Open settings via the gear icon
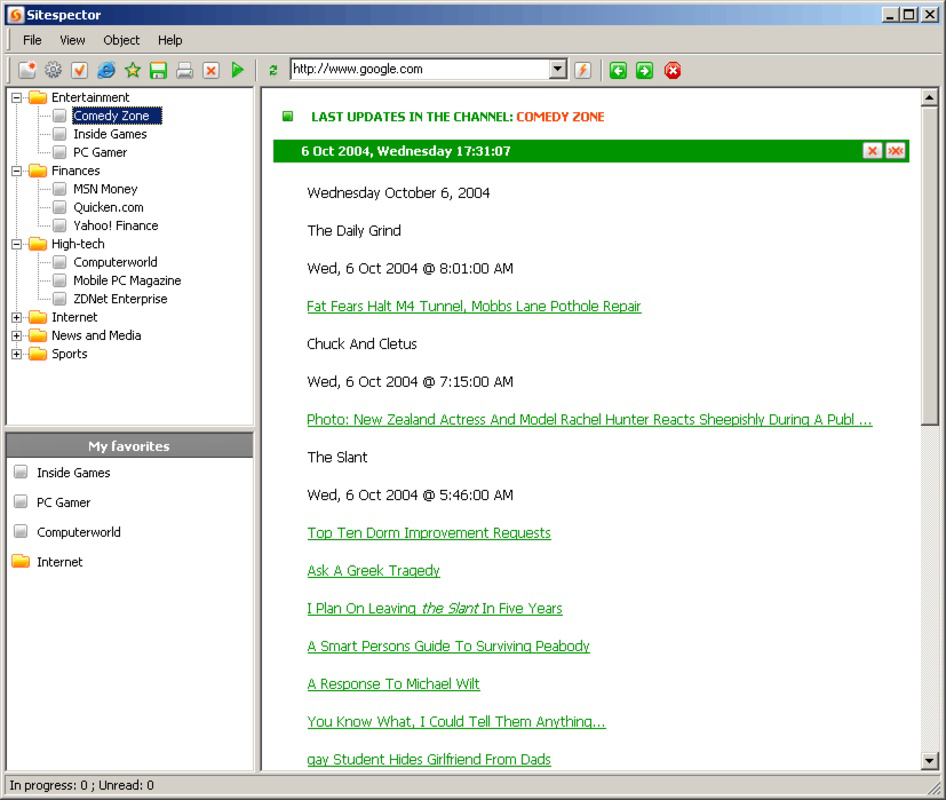 tap(53, 70)
